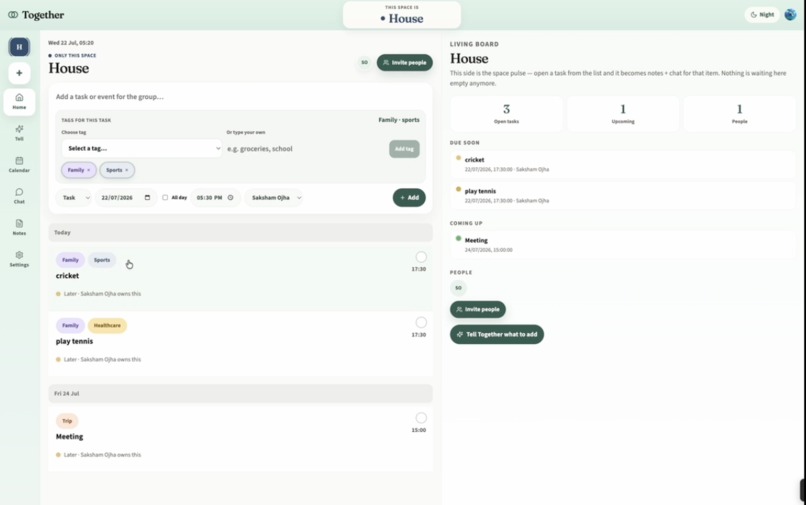Screen dimensions: 806x505
Task: Click the date field 22/07/2026
Action: [126, 197]
